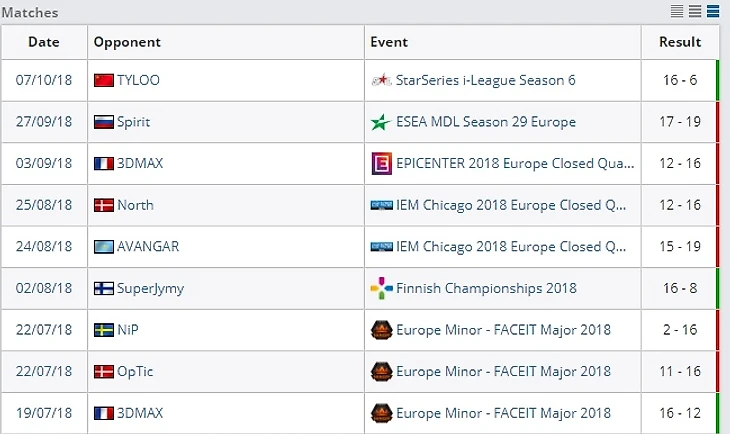Image resolution: width=730 pixels, height=434 pixels.
Task: Click ESEA MDL green star logo
Action: point(380,122)
